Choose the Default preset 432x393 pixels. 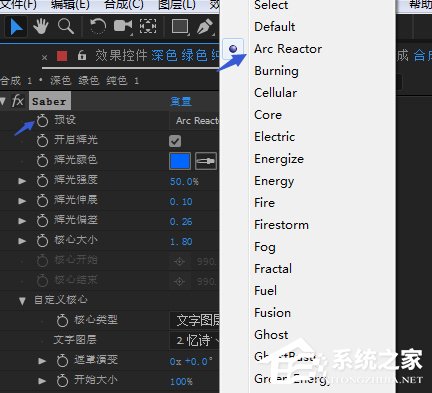point(275,27)
